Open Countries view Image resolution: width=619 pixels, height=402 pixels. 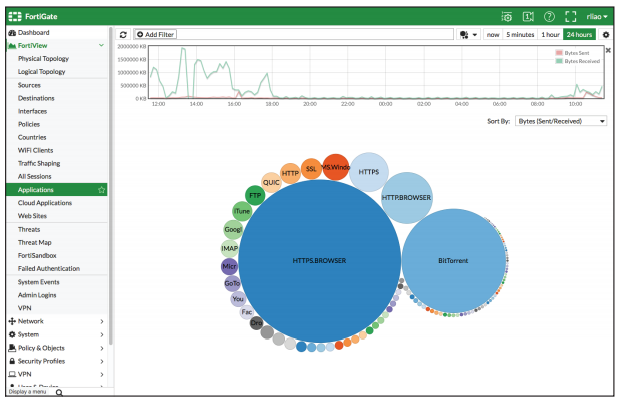coord(32,137)
